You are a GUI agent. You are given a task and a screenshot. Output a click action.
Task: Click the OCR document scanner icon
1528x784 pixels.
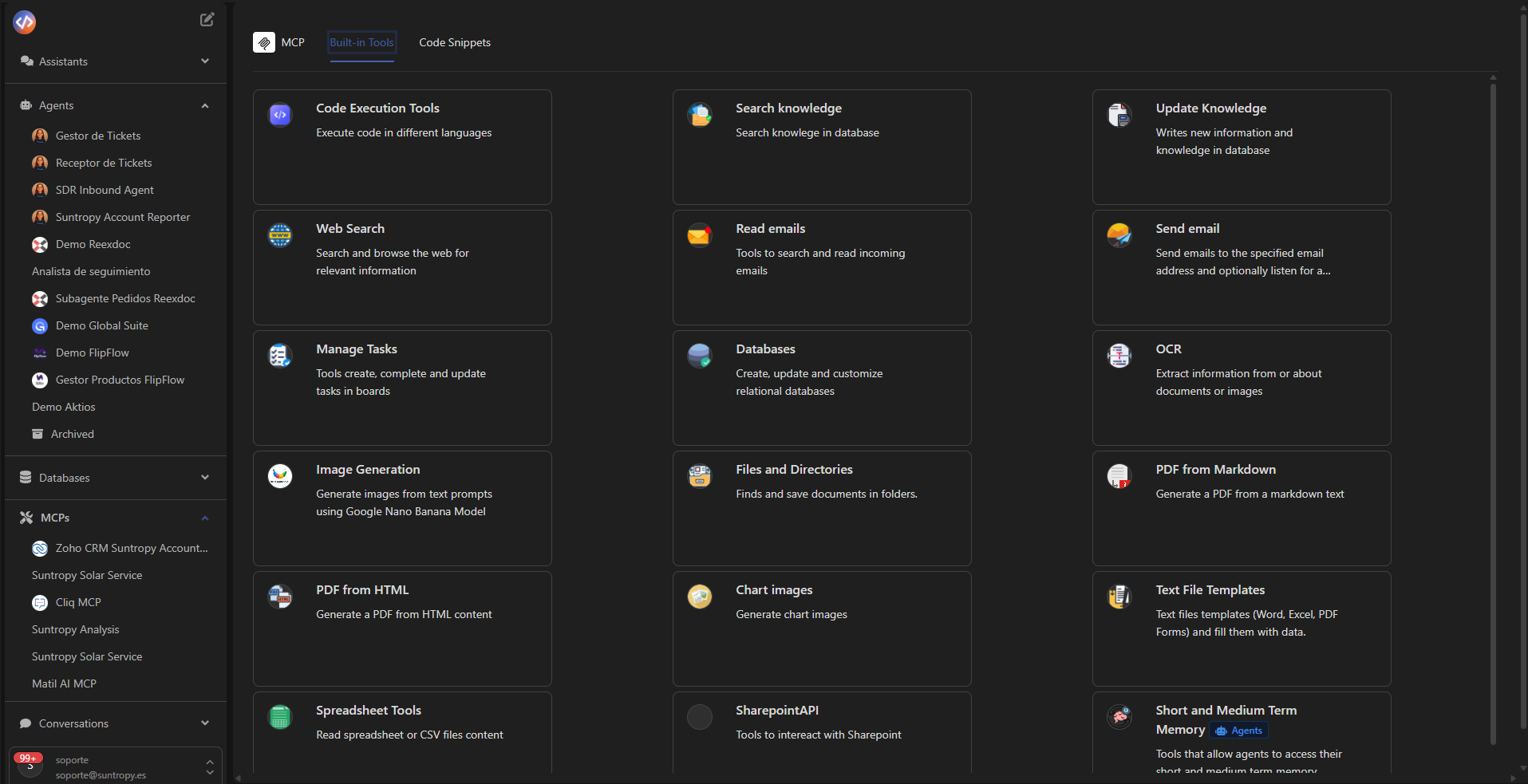coord(1119,356)
